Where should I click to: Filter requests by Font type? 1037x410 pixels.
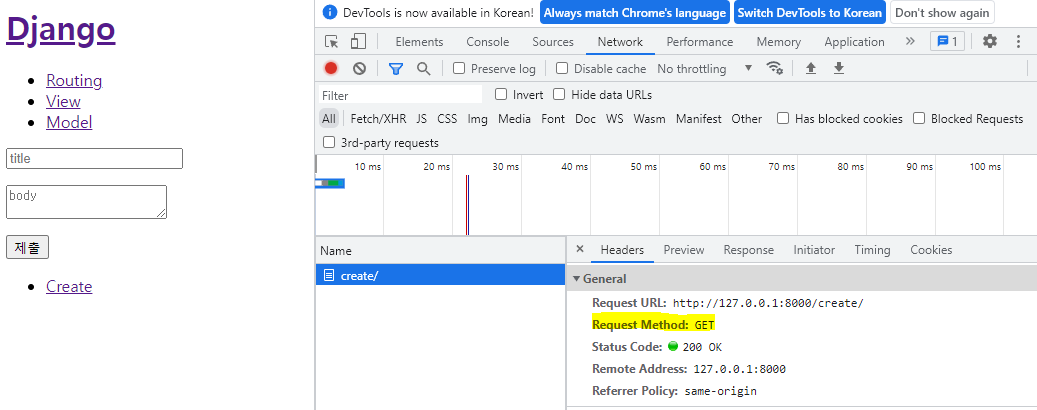pos(552,119)
